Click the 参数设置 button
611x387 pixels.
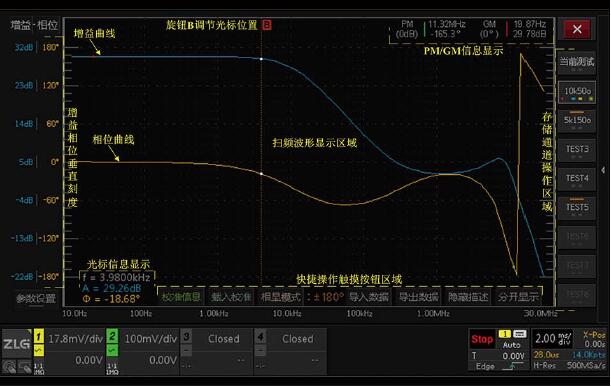click(x=36, y=299)
